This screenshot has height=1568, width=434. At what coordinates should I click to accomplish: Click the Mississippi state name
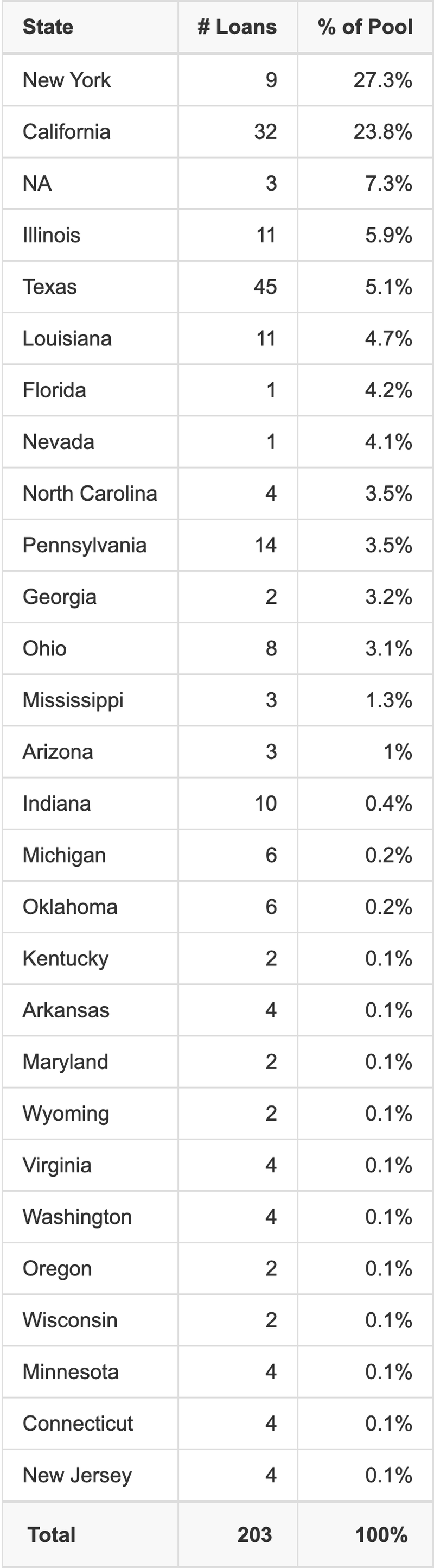(73, 700)
